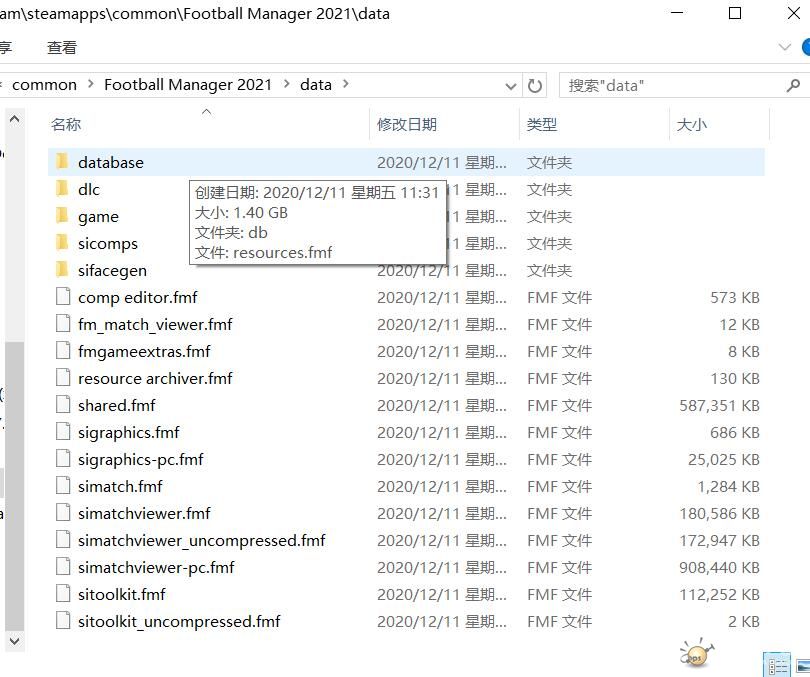Minimize the Explorer window

[x=677, y=13]
